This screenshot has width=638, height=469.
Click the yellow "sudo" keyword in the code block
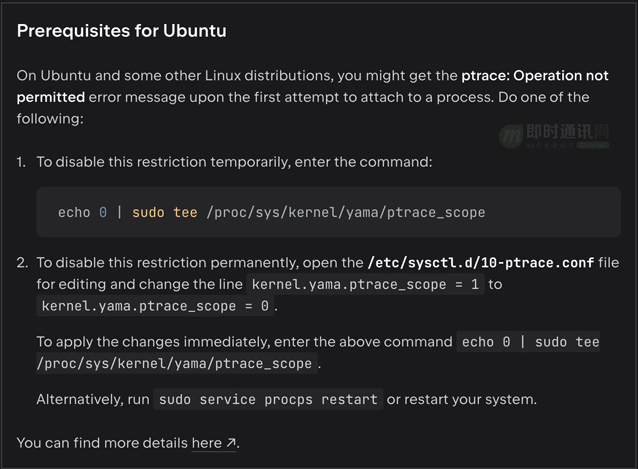(x=149, y=212)
